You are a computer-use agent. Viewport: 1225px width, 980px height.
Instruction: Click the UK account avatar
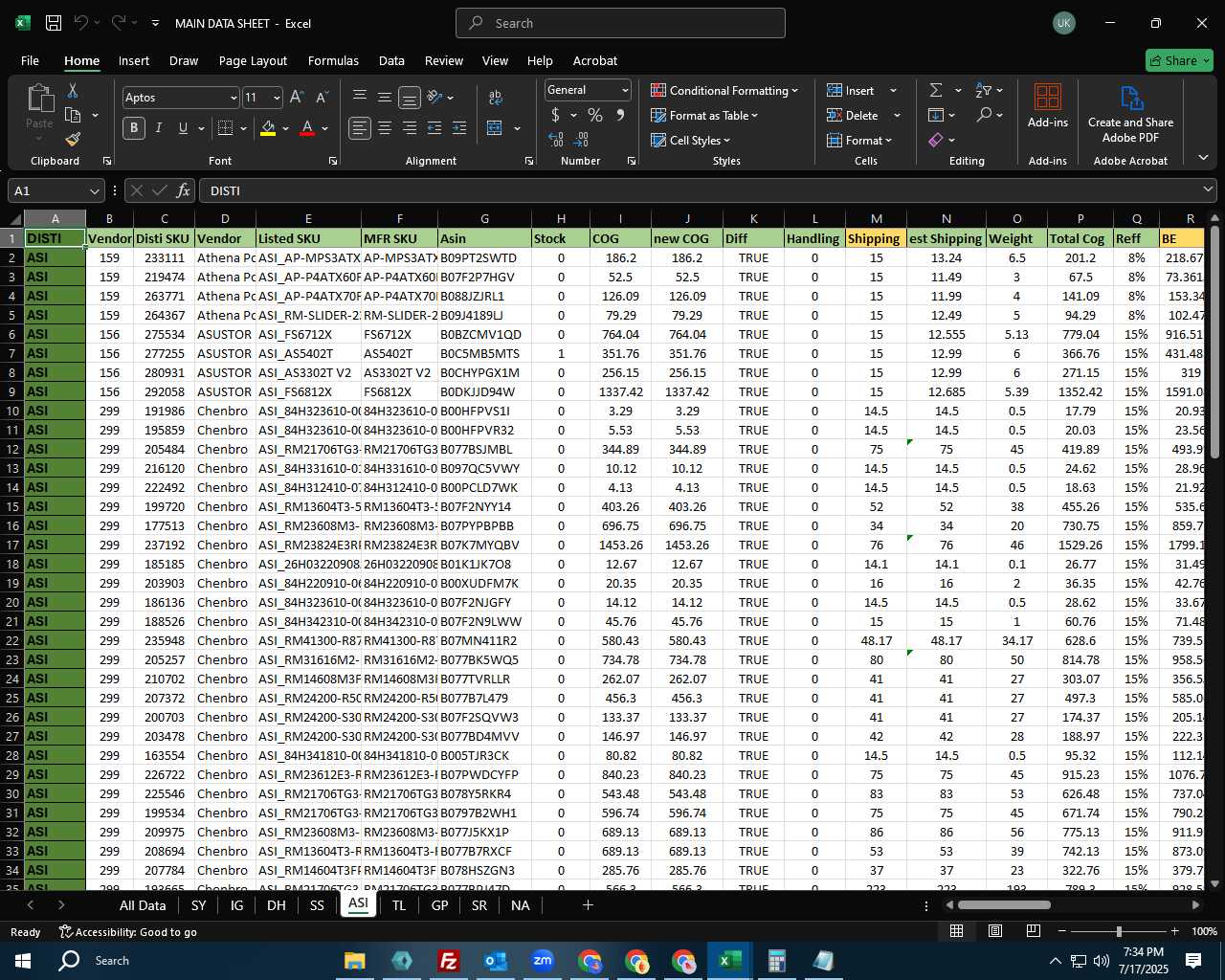point(1063,23)
